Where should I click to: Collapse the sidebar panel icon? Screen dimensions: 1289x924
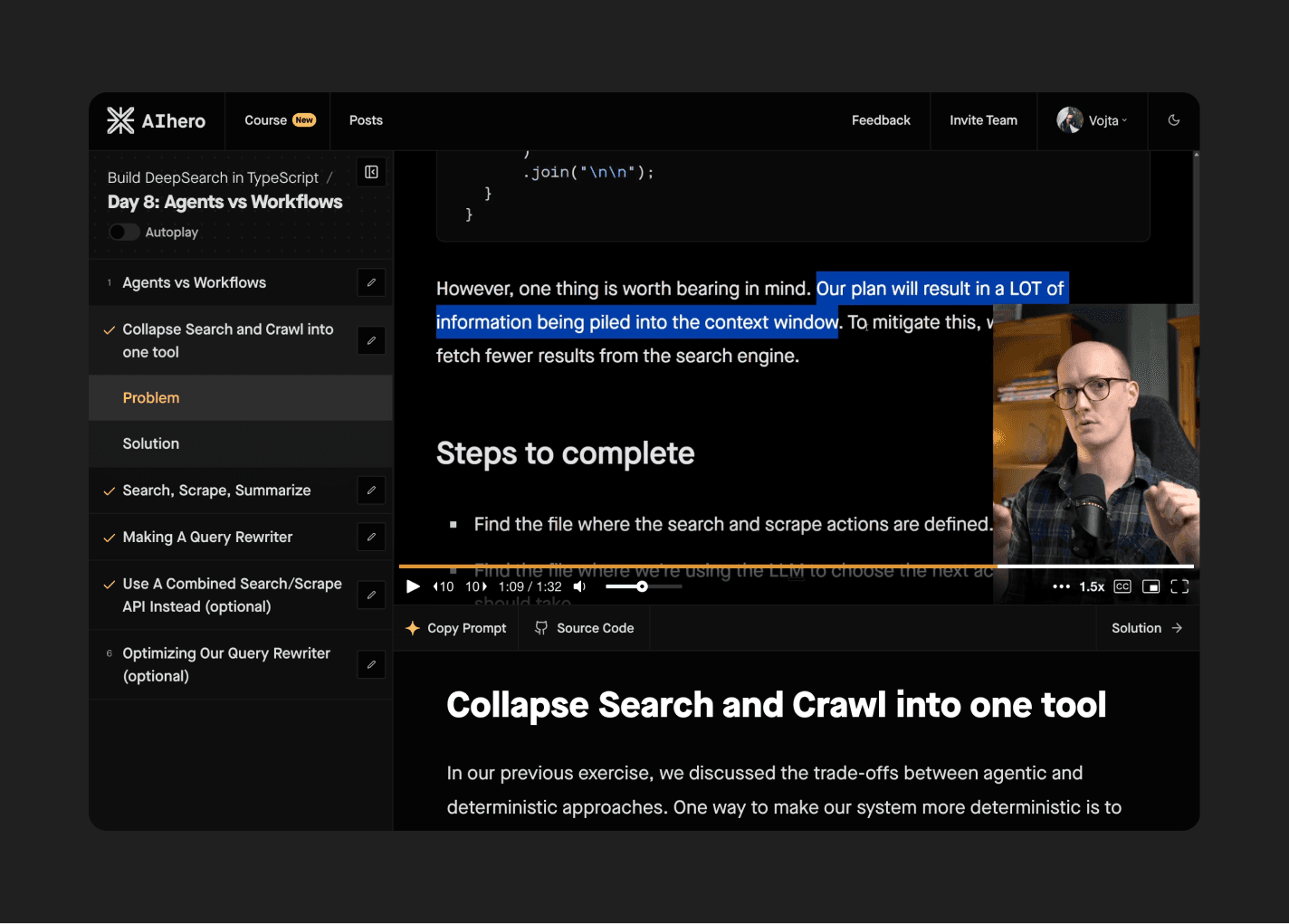[371, 172]
